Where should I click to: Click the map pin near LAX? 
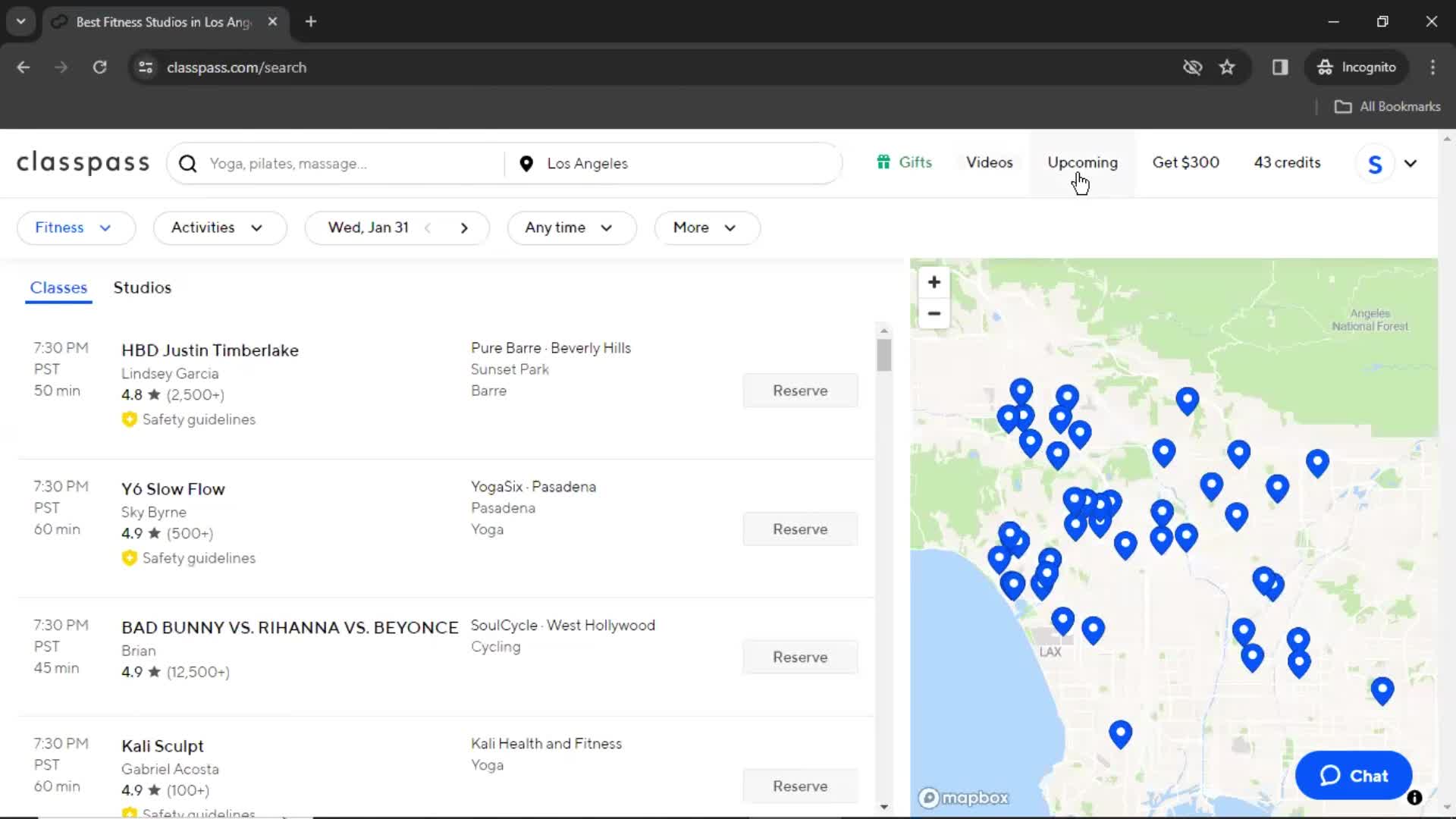tap(1063, 621)
